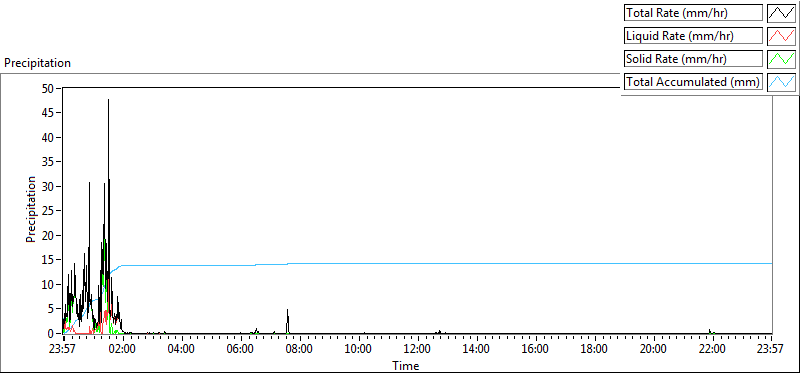
Task: Click the 18:00 time axis label
Action: coord(595,350)
